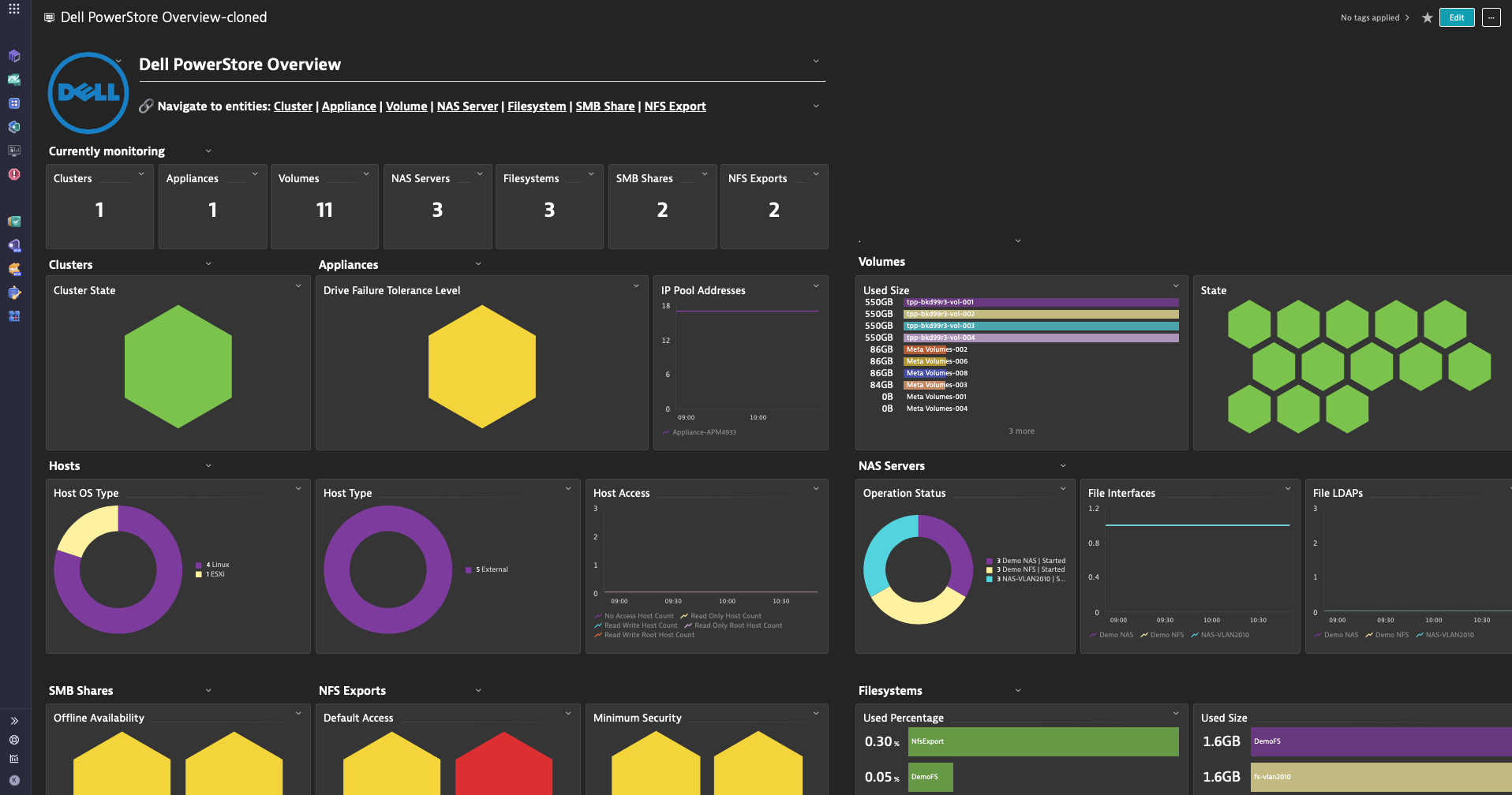The width and height of the screenshot is (1512, 795).
Task: Show the 3 more volumes link
Action: pyautogui.click(x=1021, y=431)
